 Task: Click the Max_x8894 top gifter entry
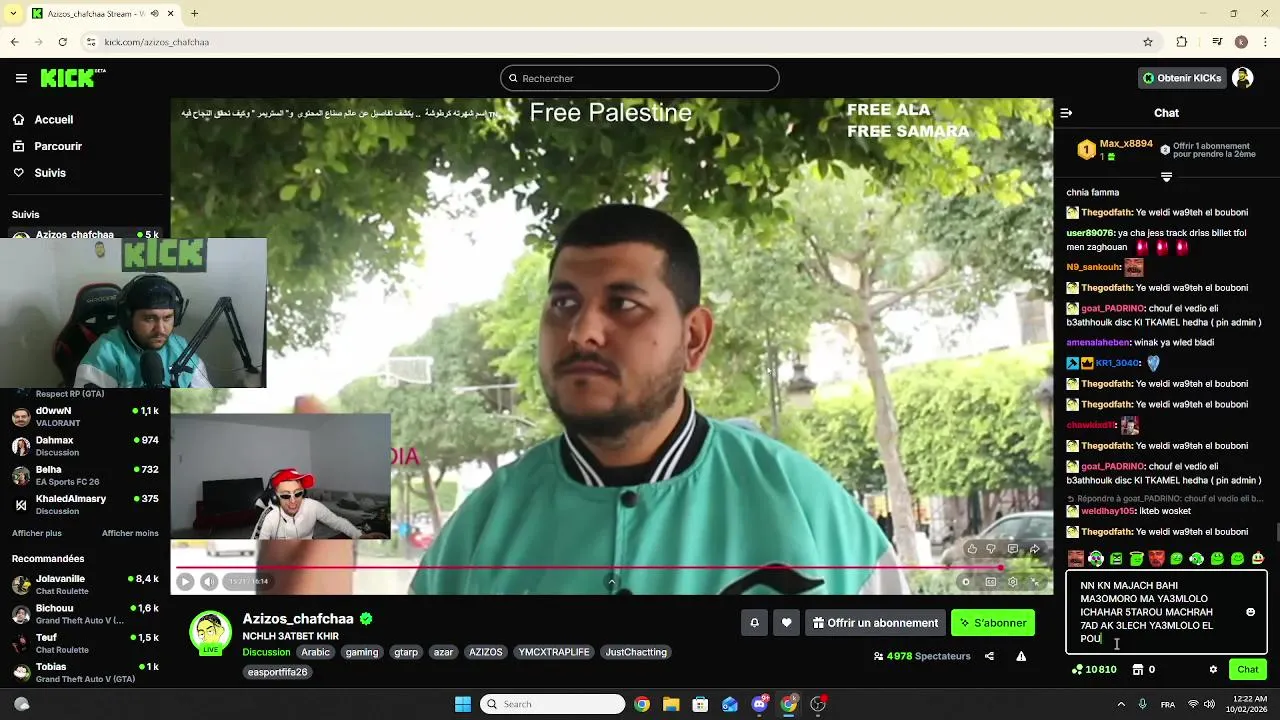[1114, 150]
